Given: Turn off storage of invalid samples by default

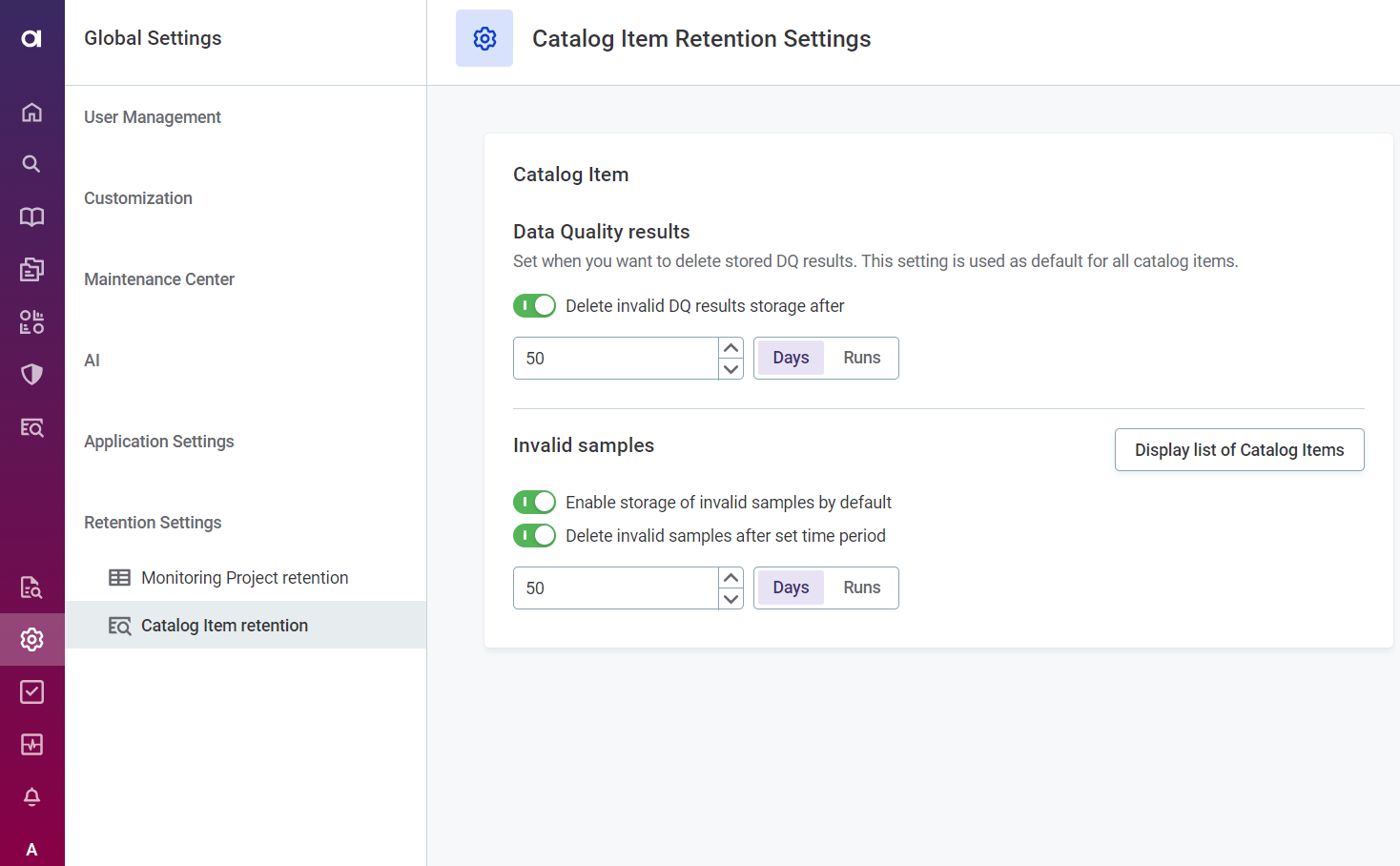Looking at the screenshot, I should [534, 502].
